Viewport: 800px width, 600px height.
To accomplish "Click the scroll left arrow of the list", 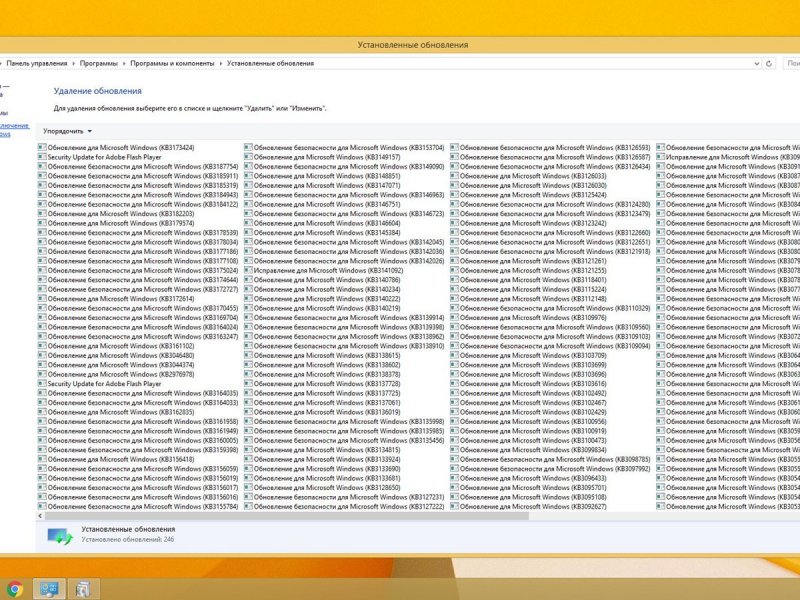I will 40,516.
